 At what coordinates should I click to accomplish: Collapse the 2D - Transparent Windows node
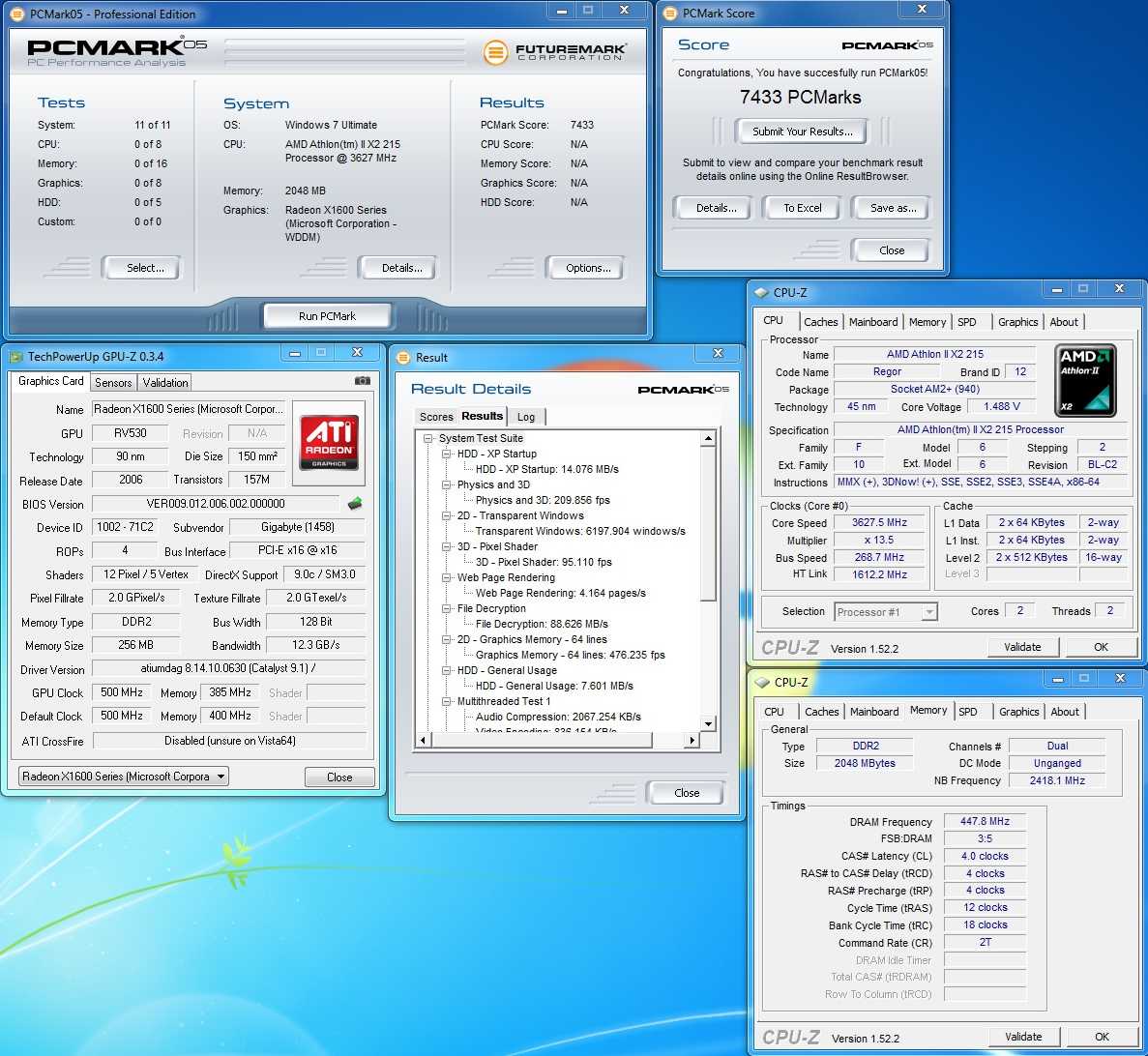click(x=446, y=516)
